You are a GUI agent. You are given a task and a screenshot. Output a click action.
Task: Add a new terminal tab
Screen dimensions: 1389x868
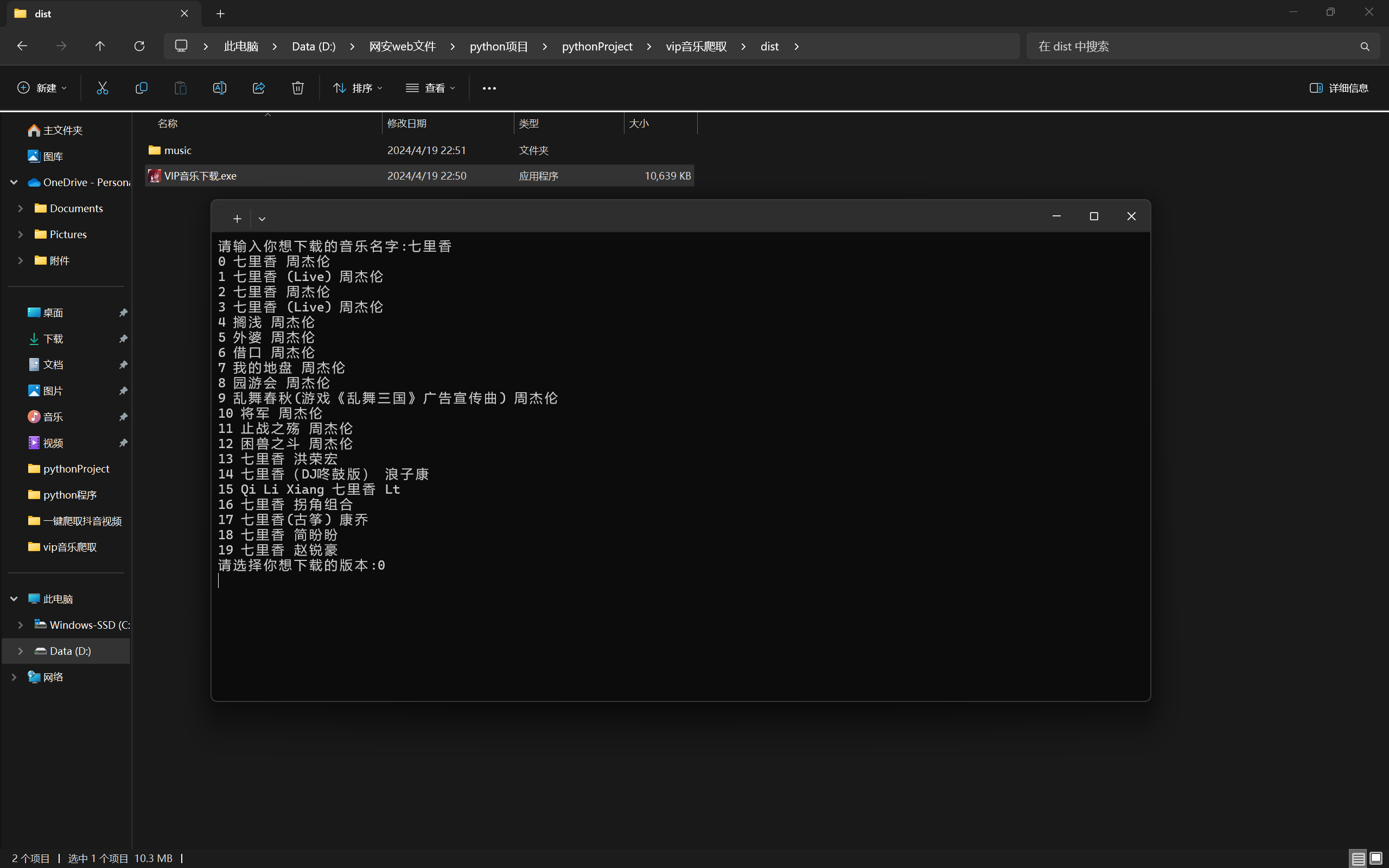point(237,219)
